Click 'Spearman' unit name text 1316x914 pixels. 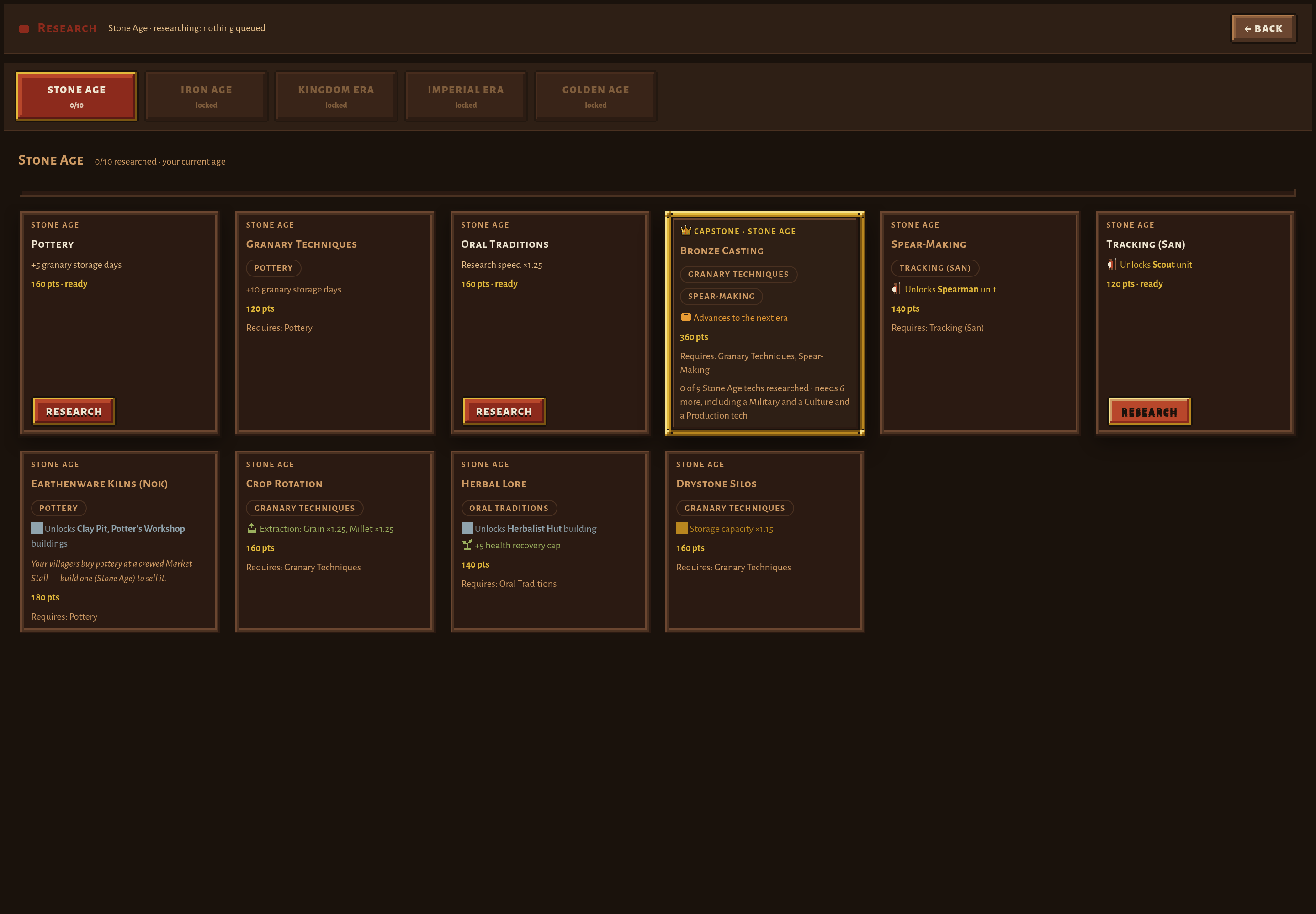958,289
